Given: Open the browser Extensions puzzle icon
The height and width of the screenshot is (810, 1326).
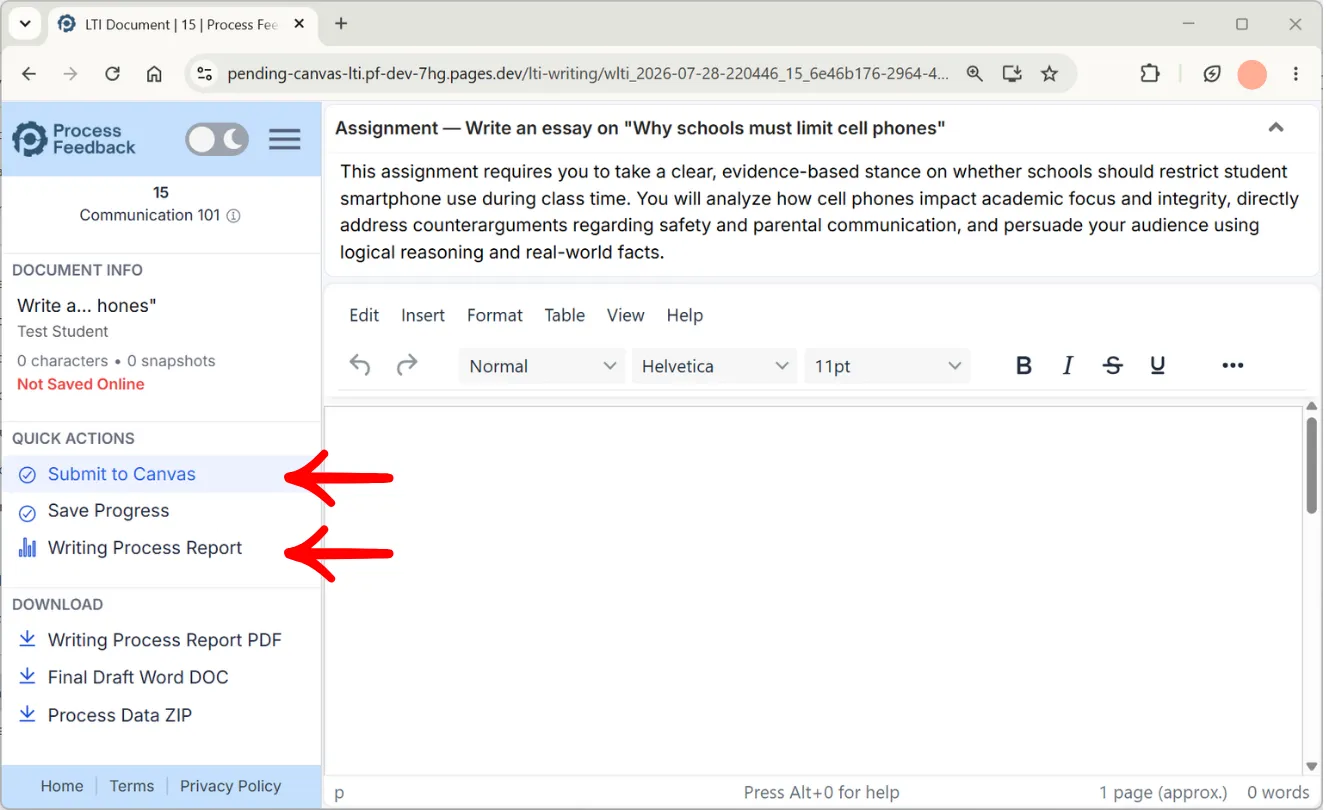Looking at the screenshot, I should point(1150,74).
